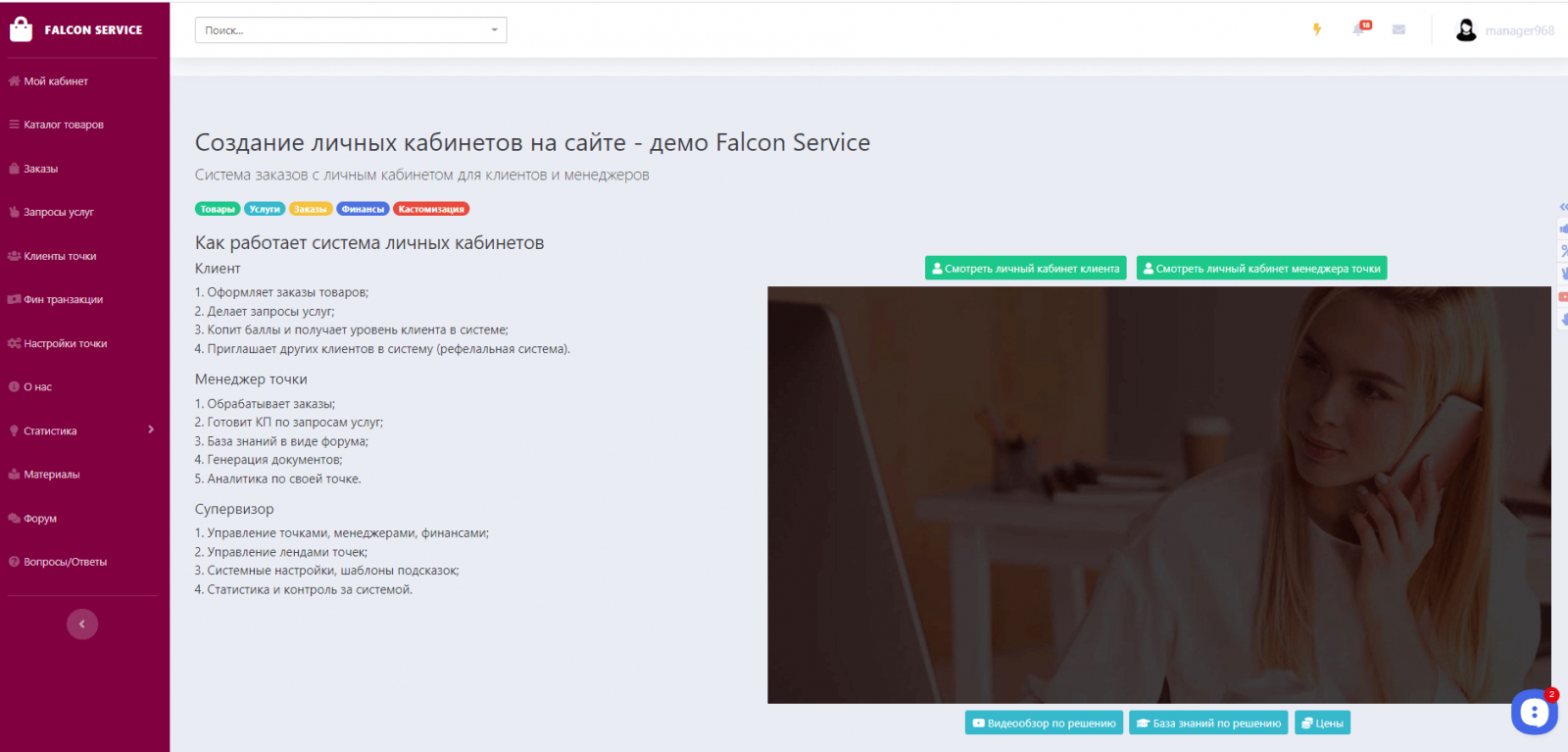Click Видеообзор по решению button
Image resolution: width=1568 pixels, height=752 pixels.
[x=1044, y=723]
